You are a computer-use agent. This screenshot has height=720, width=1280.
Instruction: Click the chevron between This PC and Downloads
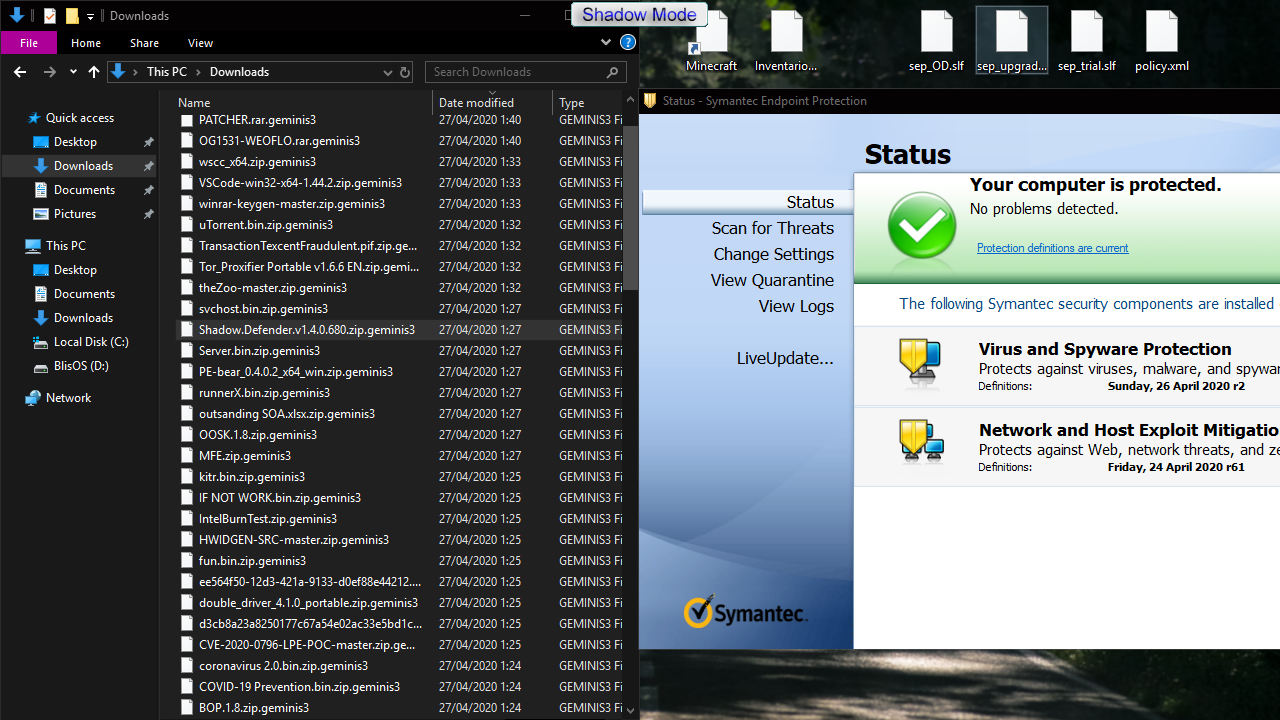(200, 72)
